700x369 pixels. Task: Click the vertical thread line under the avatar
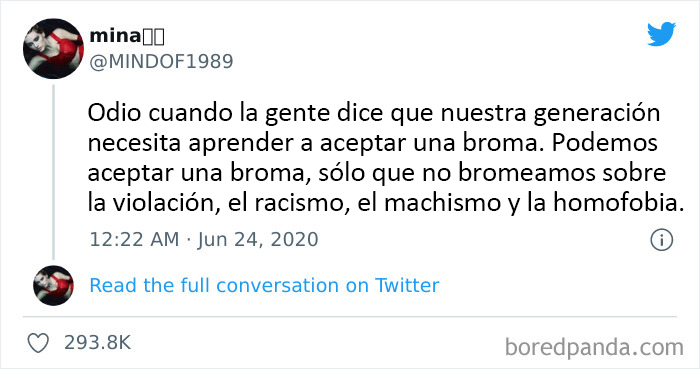[54, 172]
